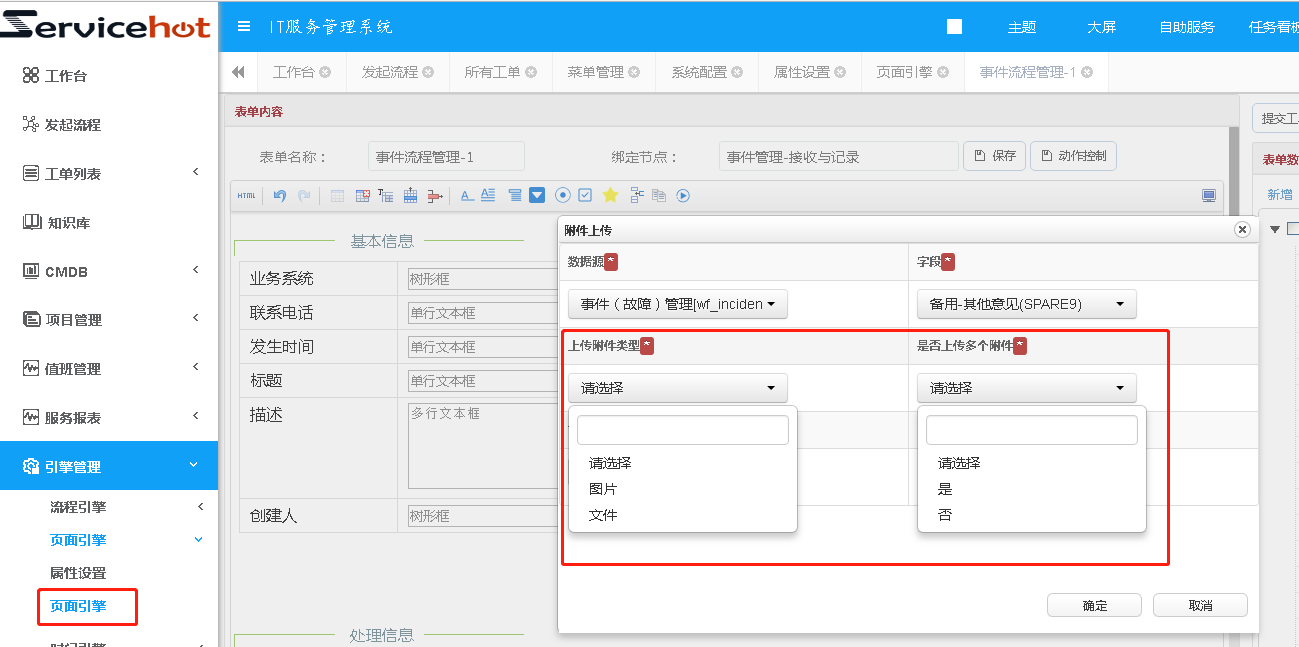Viewport: 1299px width, 647px height.
Task: Toggle the hamburger menu in header
Action: tap(244, 27)
